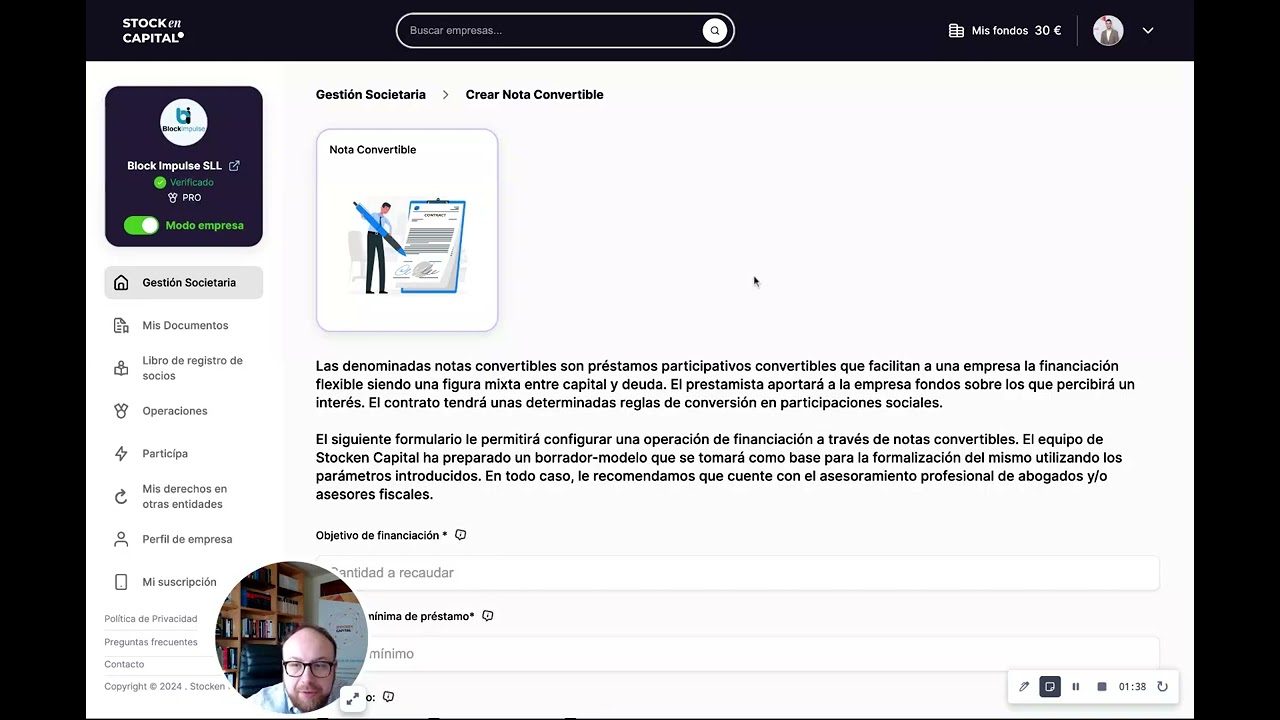Open the Preguntas frecuentes link
1280x720 pixels.
[151, 642]
